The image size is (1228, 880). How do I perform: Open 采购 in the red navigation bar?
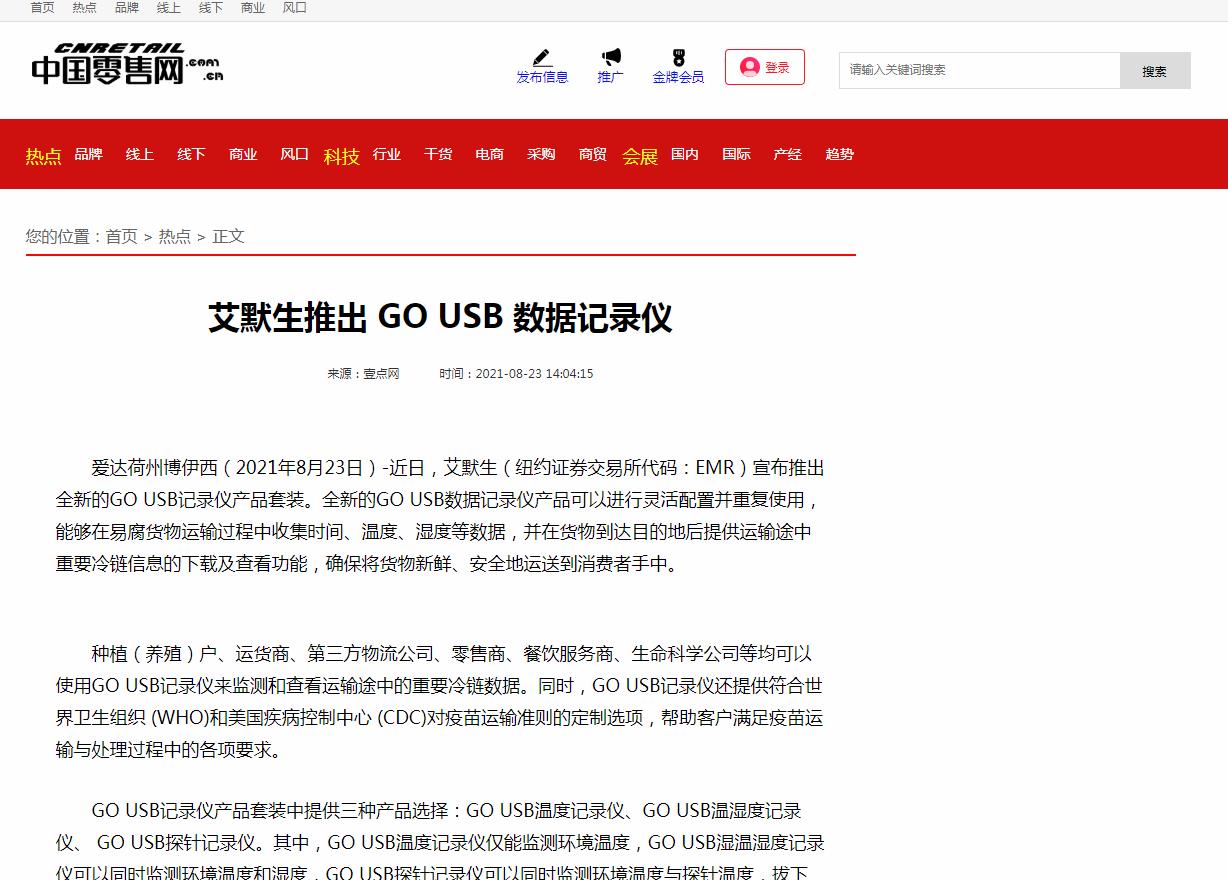[541, 154]
